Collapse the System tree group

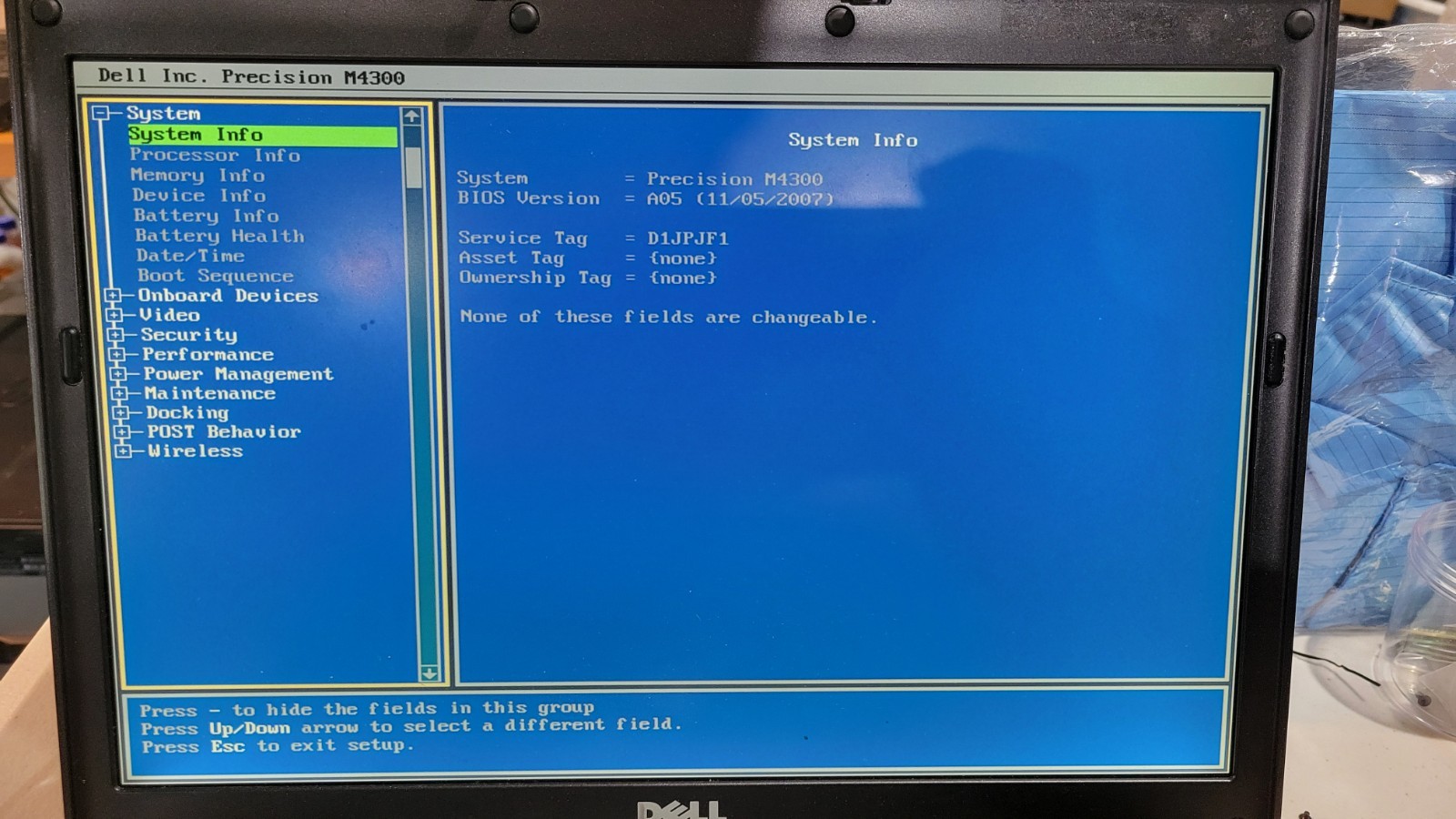102,113
